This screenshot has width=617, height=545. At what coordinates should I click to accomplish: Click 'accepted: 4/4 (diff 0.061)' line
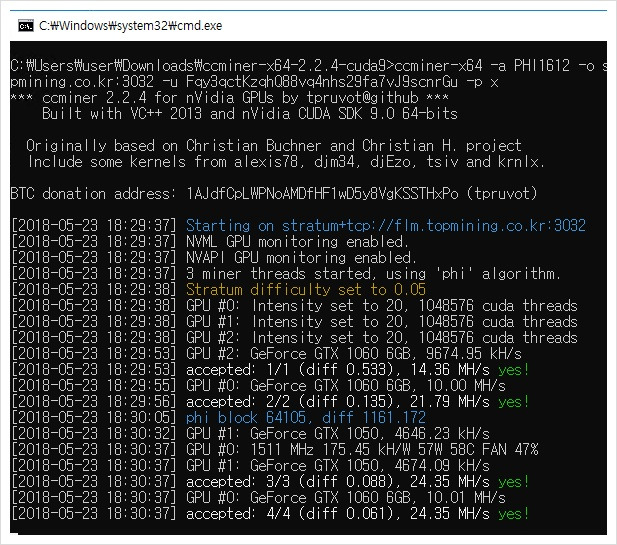click(357, 514)
